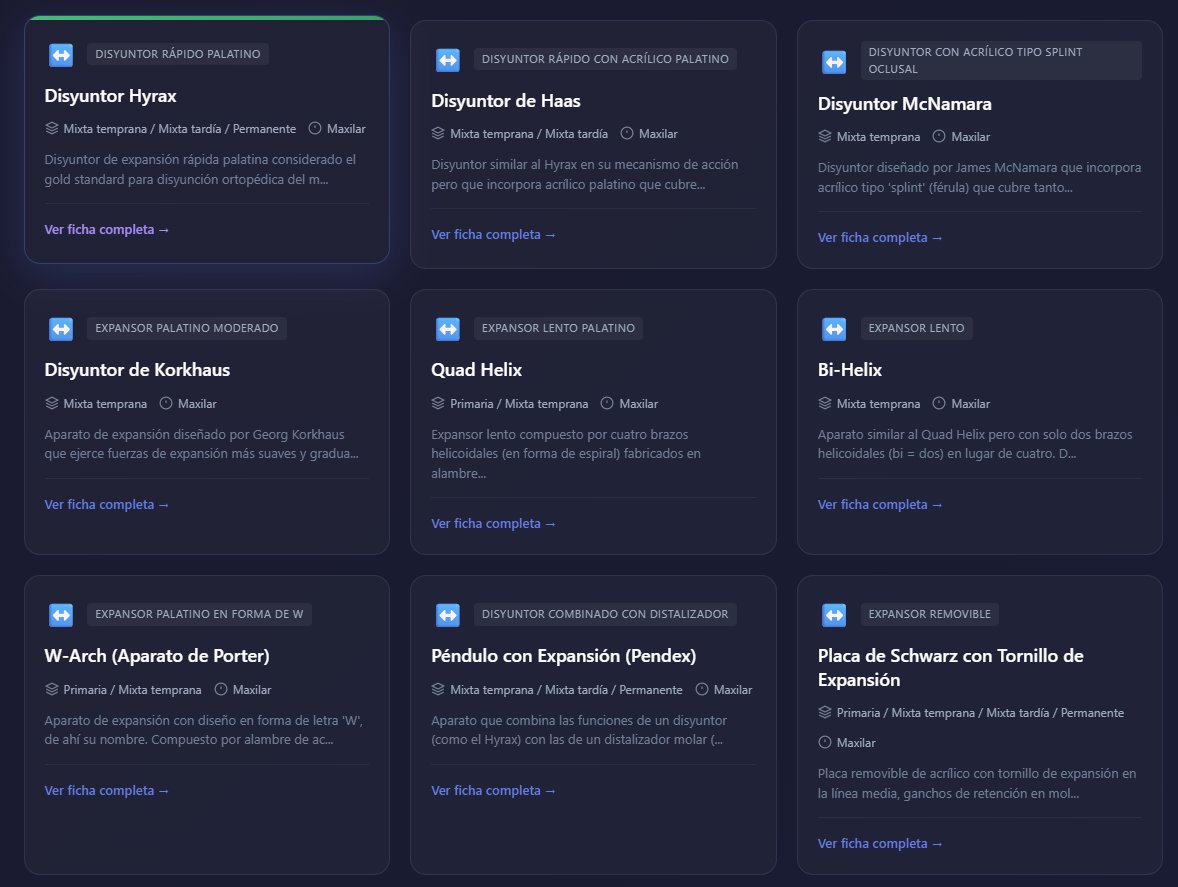Click the layers icon beside Hyrax dentition stages

tap(52, 129)
